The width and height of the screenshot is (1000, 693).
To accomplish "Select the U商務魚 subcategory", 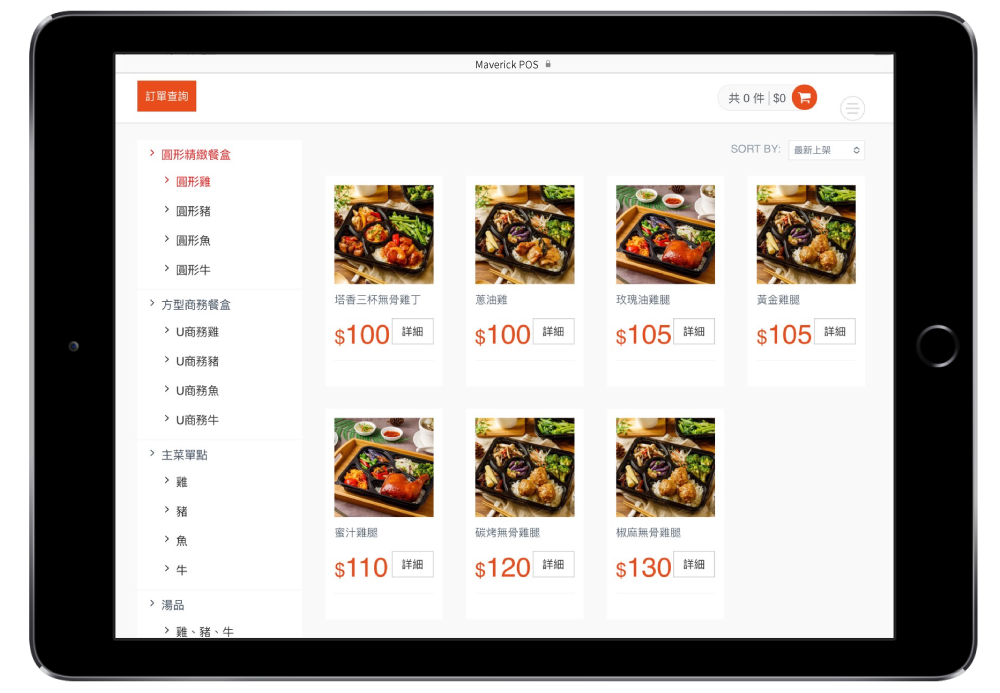I will 197,390.
